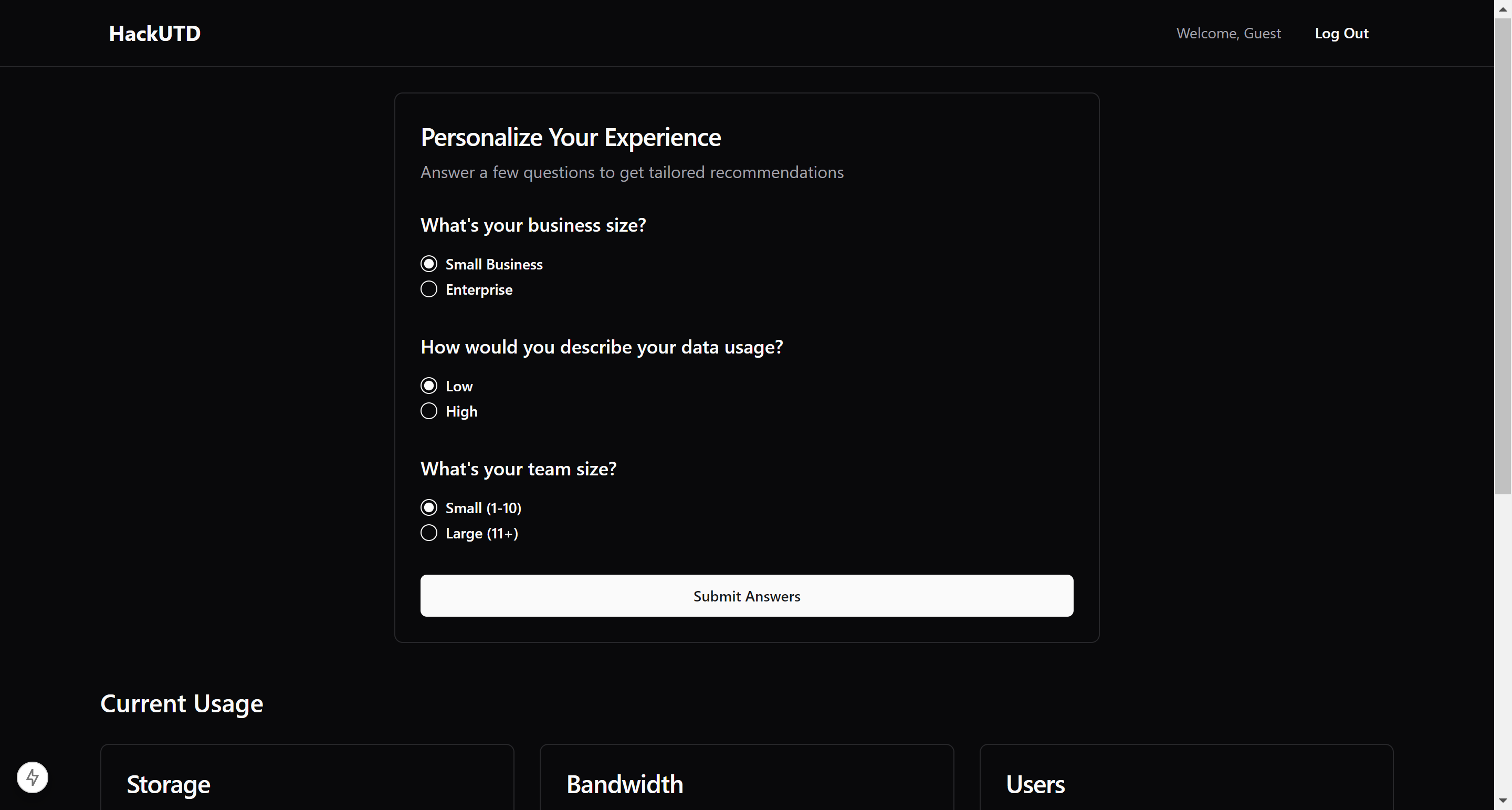Screen dimensions: 1512x810
Task: Click the Log Out link
Action: (1341, 34)
